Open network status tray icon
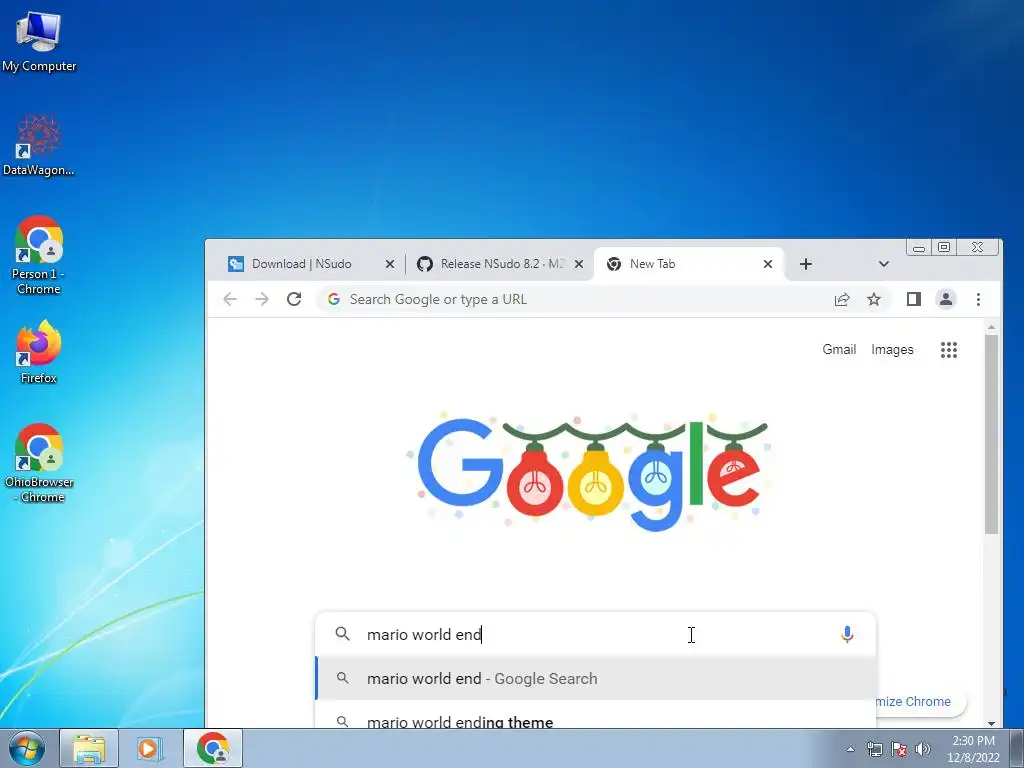The image size is (1024, 768). click(874, 749)
